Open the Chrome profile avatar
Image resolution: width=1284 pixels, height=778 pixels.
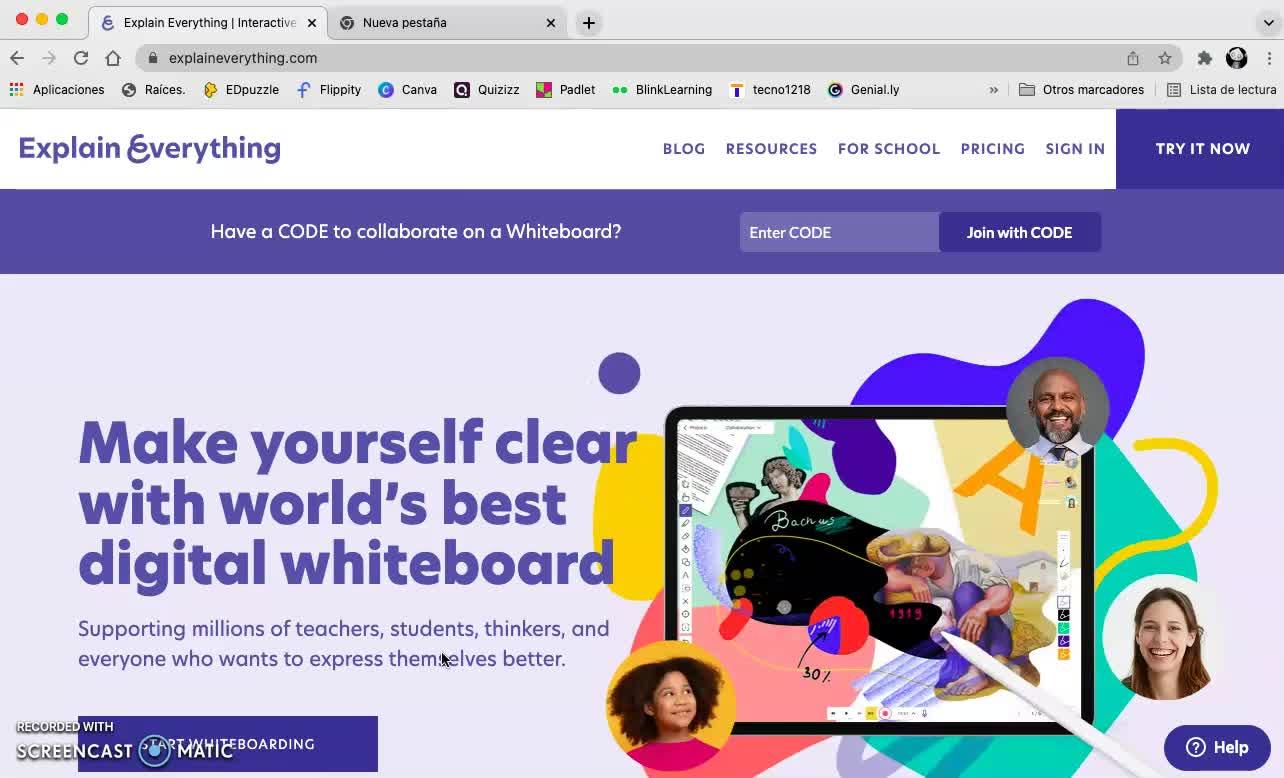point(1237,58)
